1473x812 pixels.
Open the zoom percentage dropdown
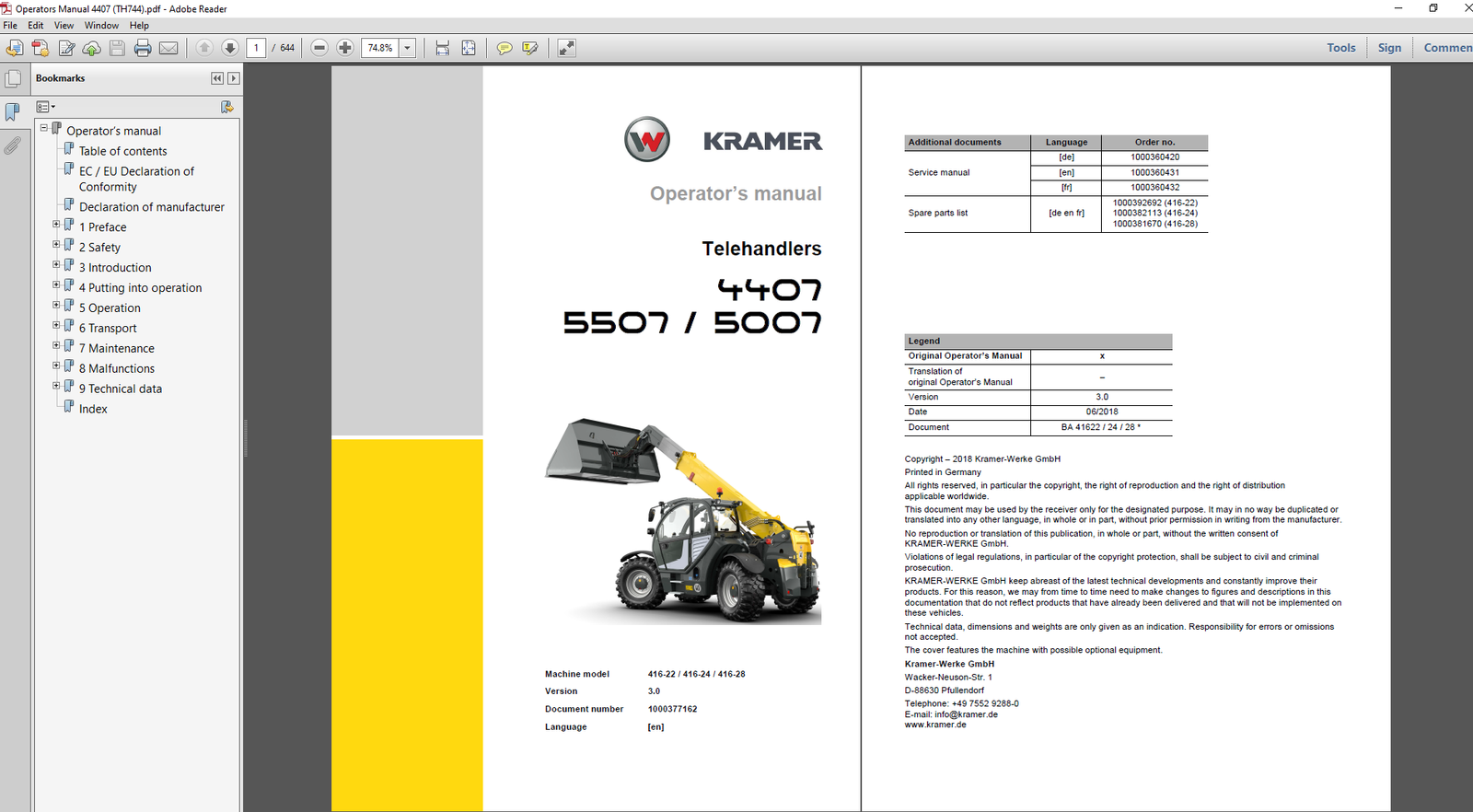pyautogui.click(x=407, y=48)
